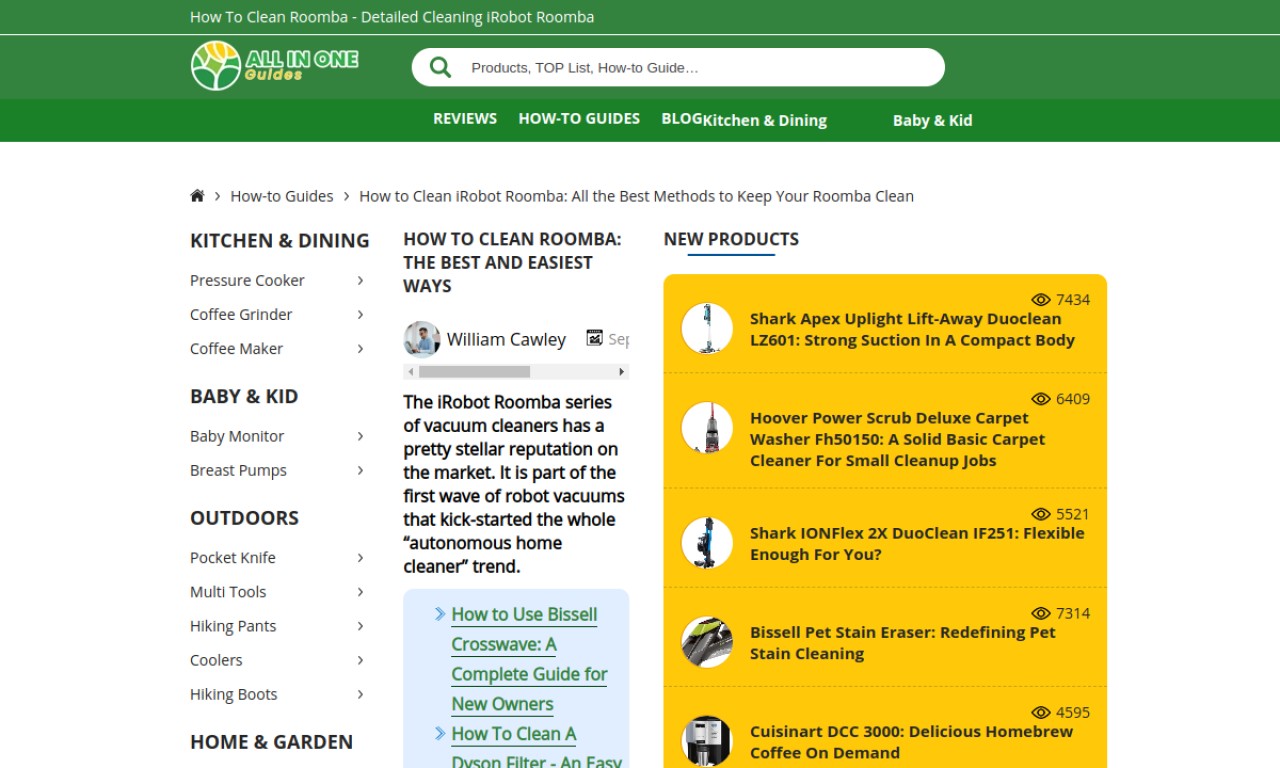Open the HOW-TO GUIDES menu
Image resolution: width=1280 pixels, height=768 pixels.
click(x=579, y=118)
